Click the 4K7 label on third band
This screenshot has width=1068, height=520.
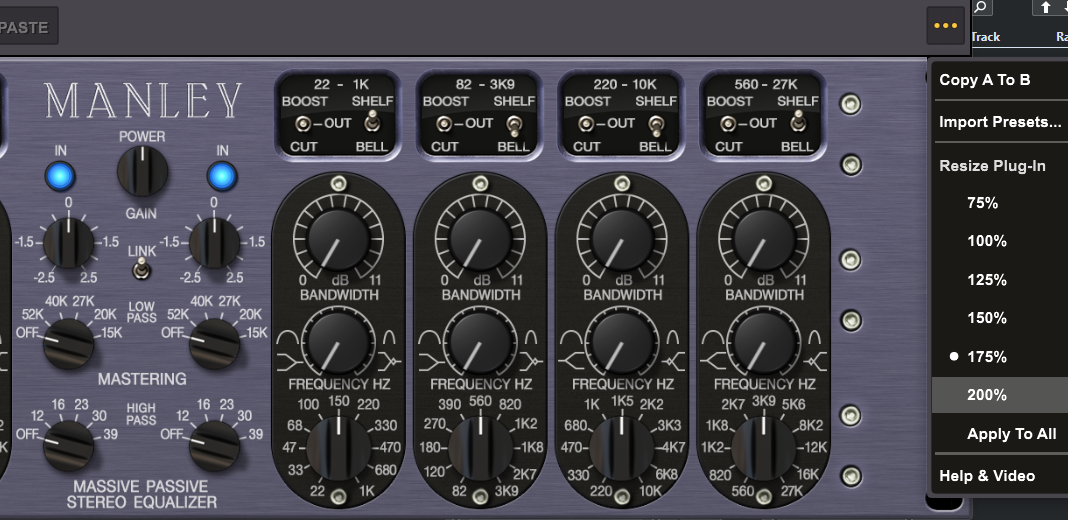point(674,448)
